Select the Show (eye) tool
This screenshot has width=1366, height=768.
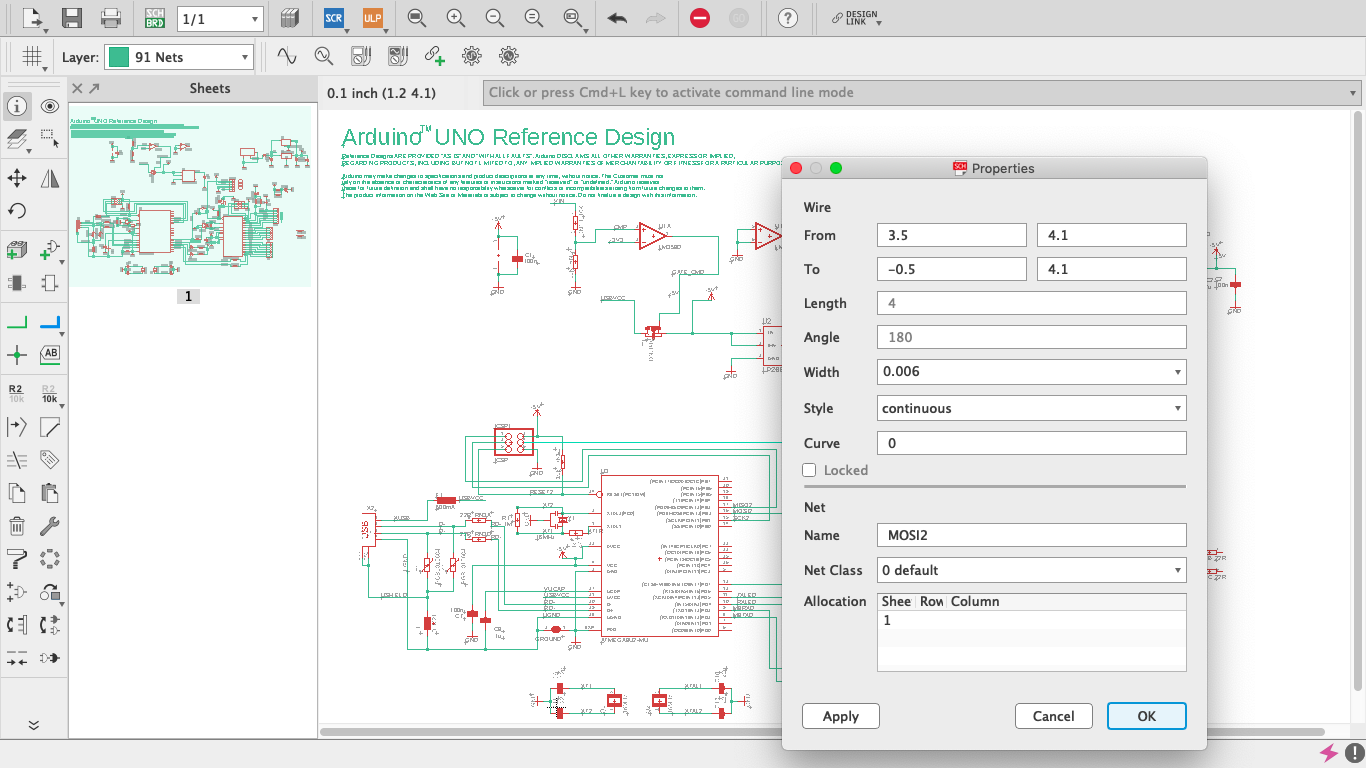[x=50, y=106]
